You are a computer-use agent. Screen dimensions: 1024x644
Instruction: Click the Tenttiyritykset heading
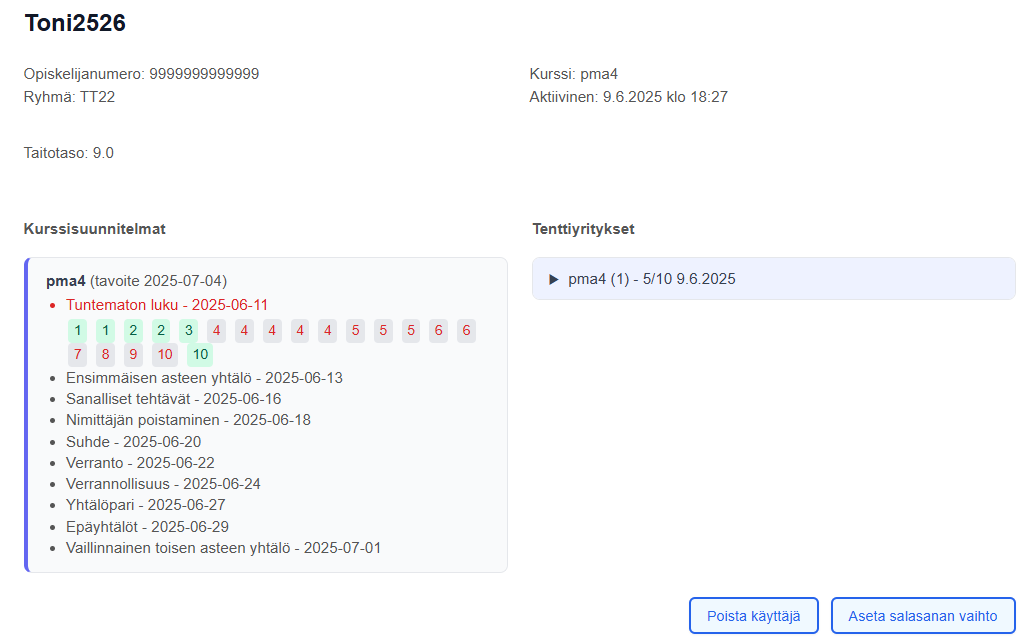[x=583, y=229]
